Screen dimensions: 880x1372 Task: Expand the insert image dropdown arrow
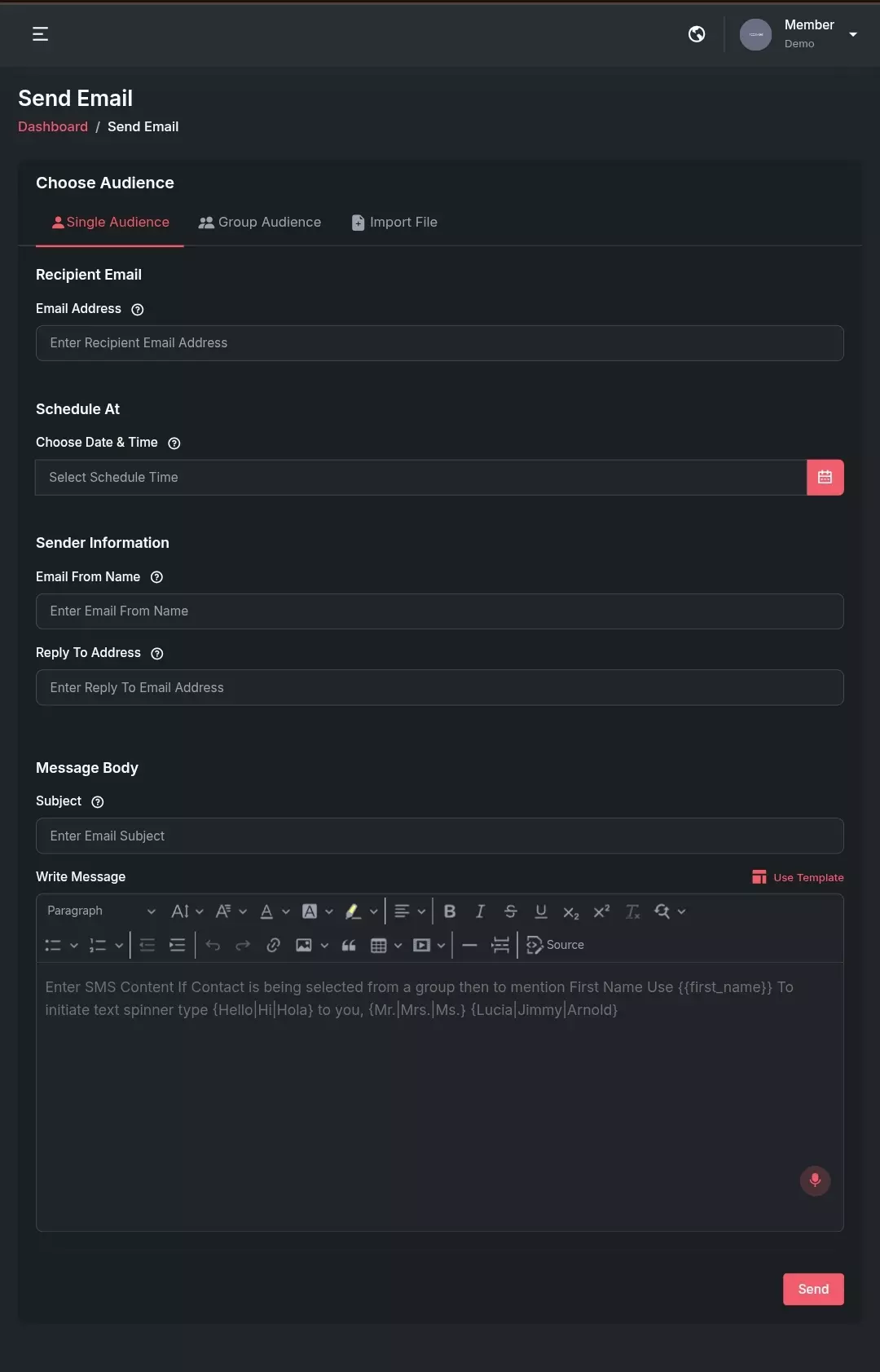324,946
